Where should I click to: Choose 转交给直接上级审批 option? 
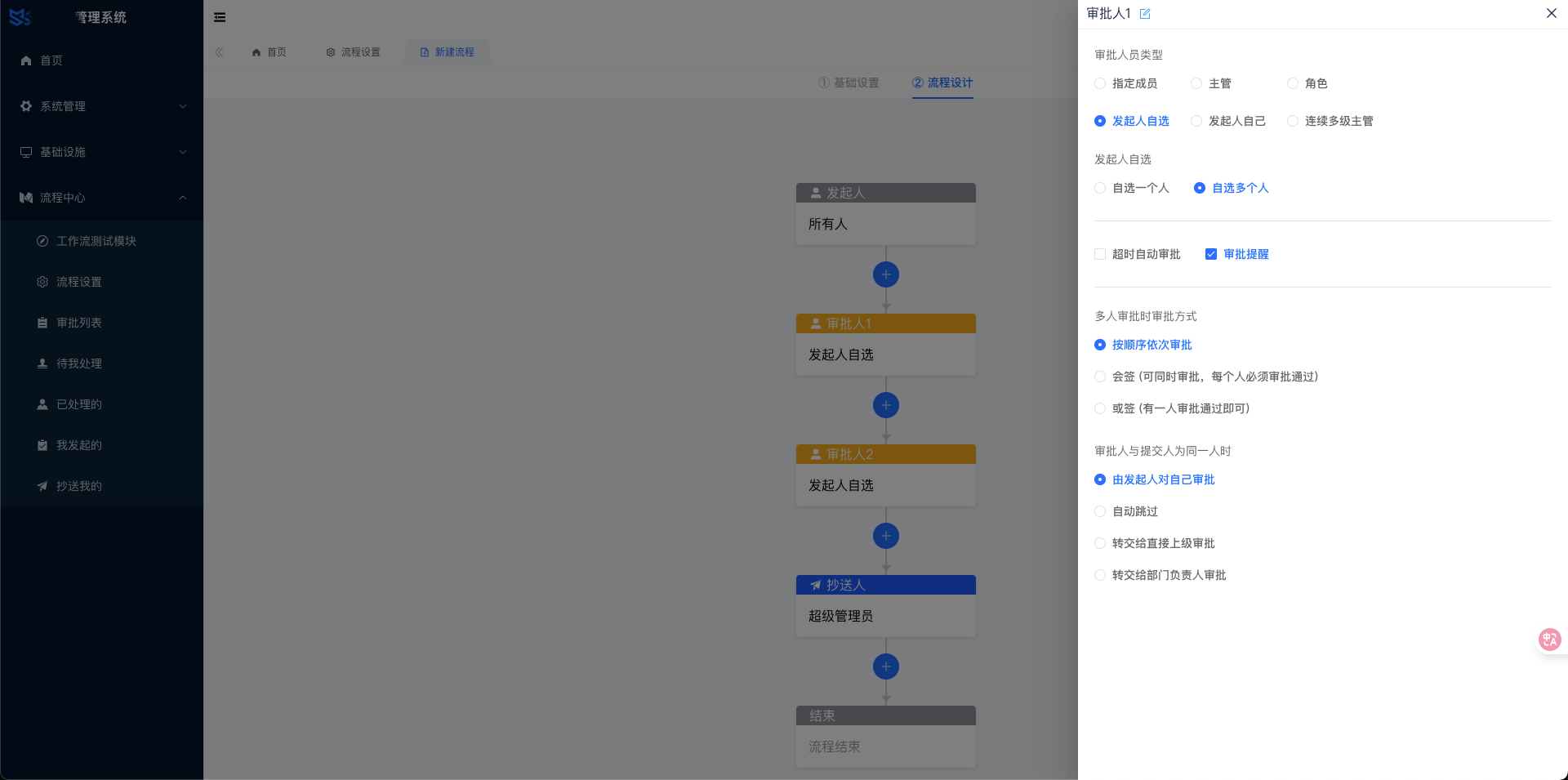point(1100,543)
